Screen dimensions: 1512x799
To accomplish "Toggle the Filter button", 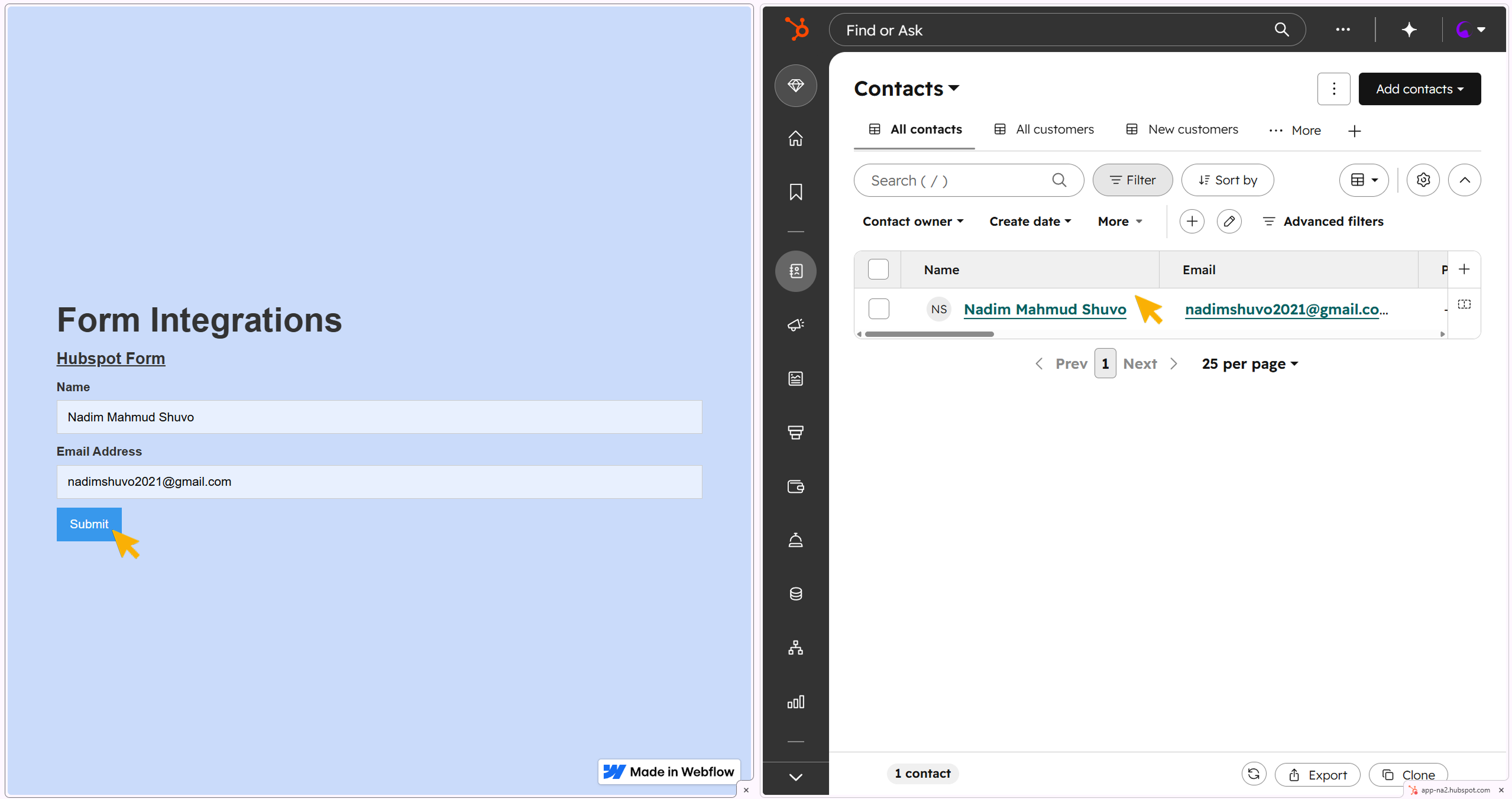I will coord(1132,180).
